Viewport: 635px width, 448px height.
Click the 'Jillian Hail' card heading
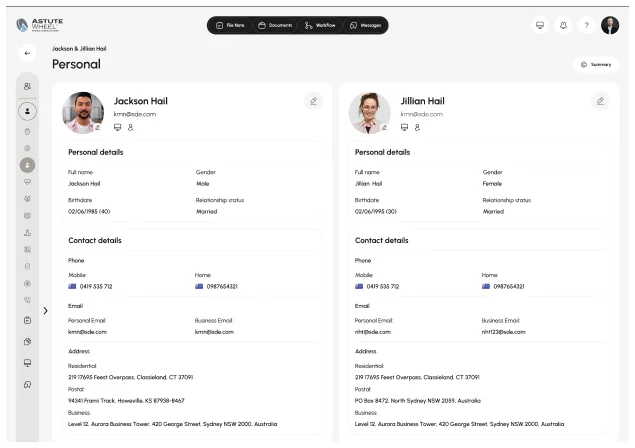422,101
